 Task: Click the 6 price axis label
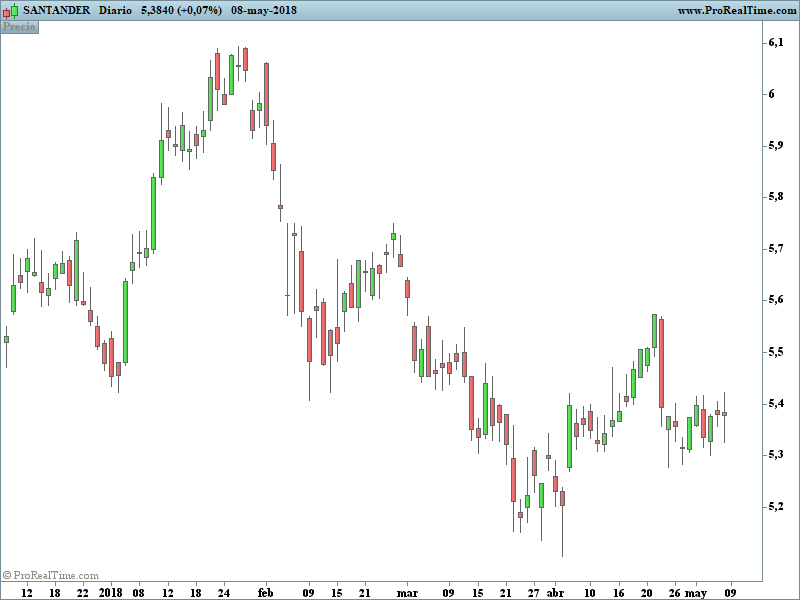point(771,94)
